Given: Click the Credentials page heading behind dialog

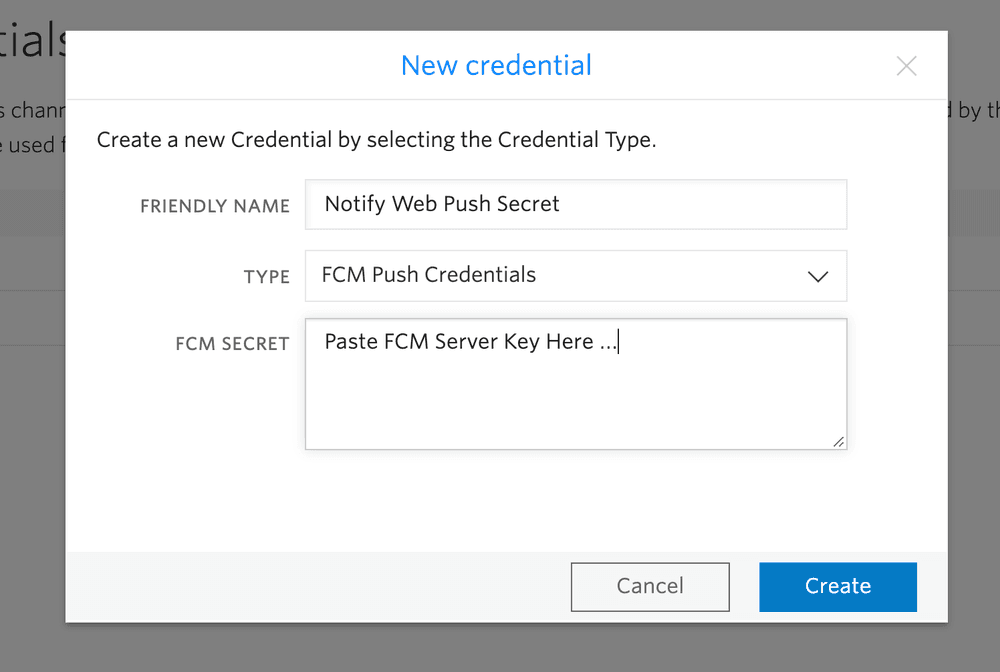Looking at the screenshot, I should (30, 38).
